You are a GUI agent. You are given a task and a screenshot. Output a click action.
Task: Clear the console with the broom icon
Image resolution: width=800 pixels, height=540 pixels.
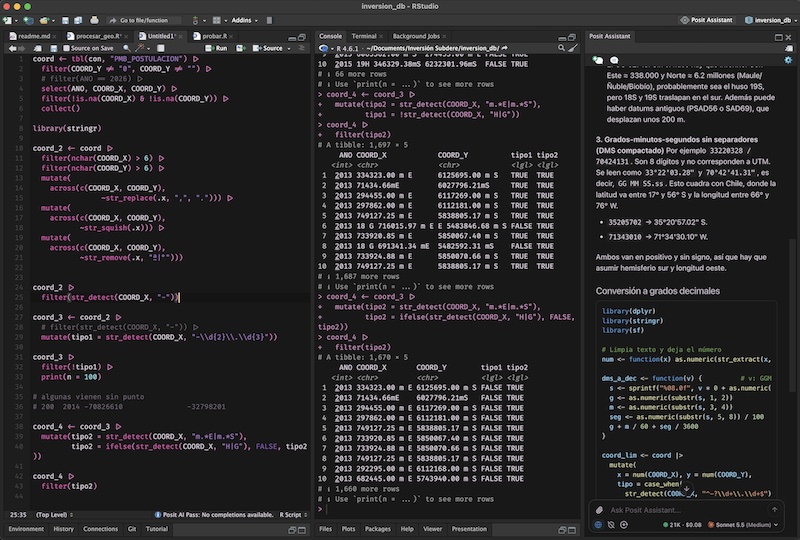[x=573, y=48]
